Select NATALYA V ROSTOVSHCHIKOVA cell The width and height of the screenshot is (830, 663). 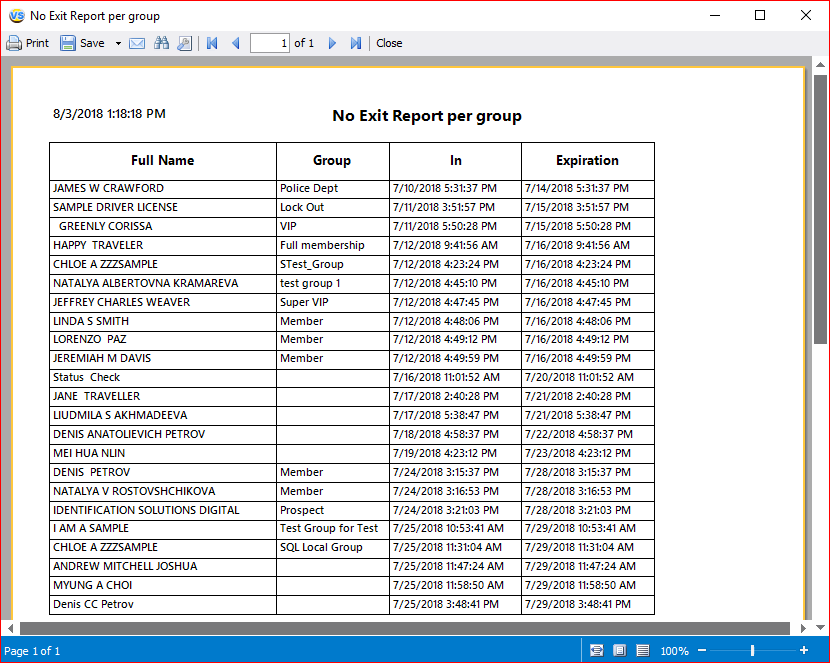(163, 492)
